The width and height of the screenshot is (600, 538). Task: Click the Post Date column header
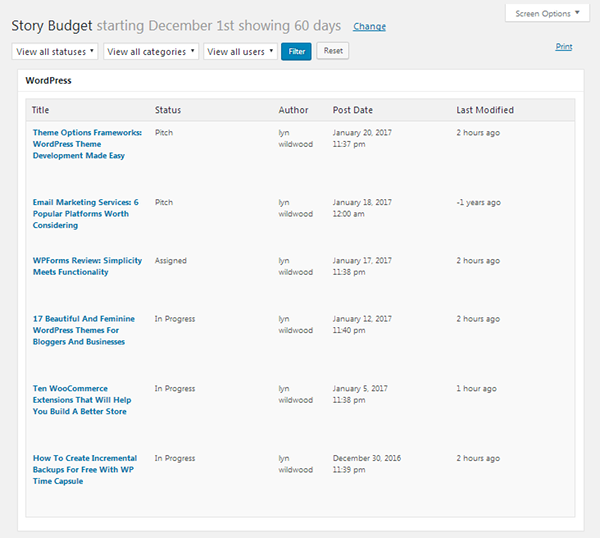coord(352,110)
